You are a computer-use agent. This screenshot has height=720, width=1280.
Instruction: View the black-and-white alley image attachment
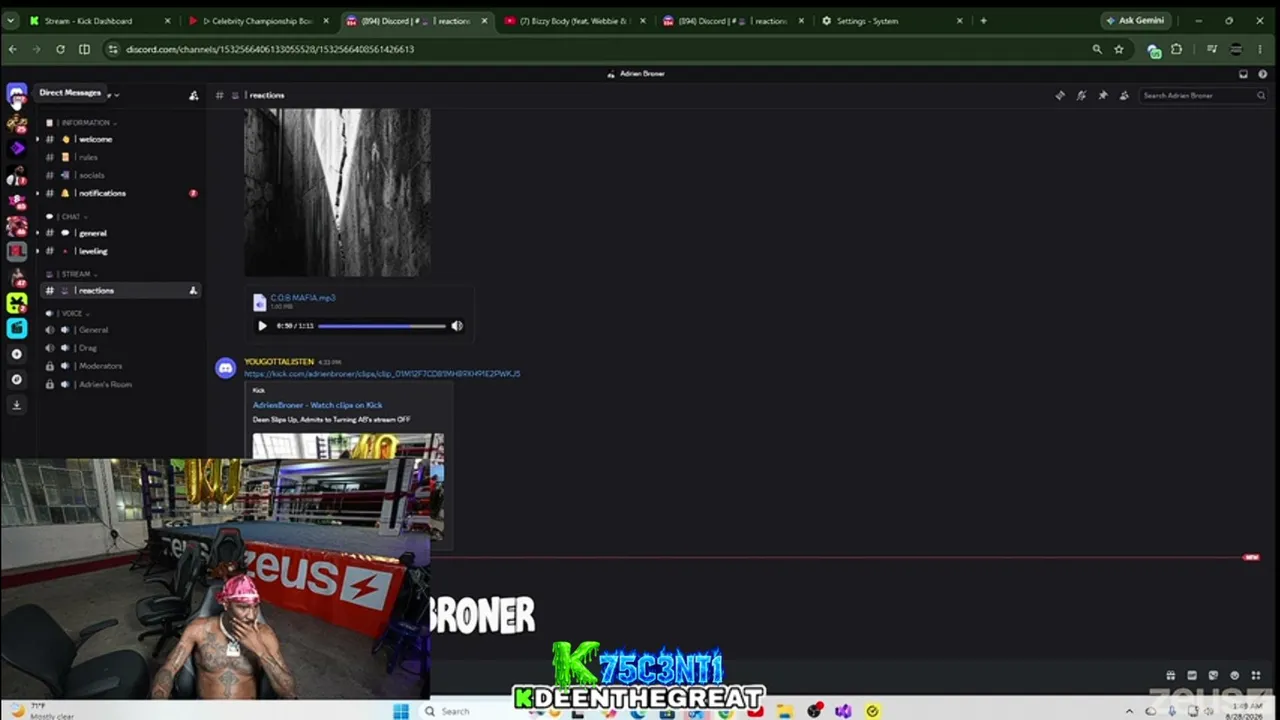coord(338,192)
